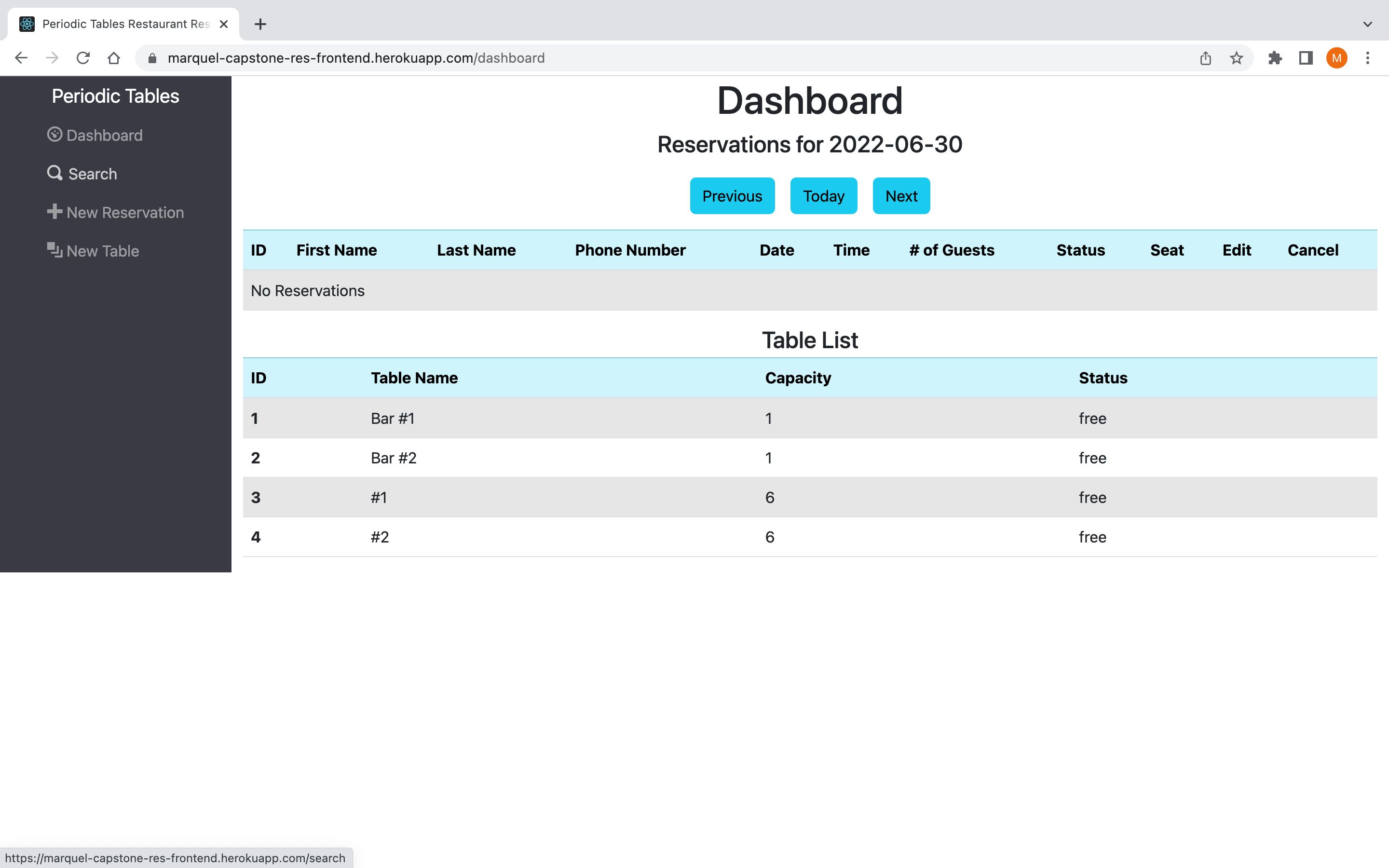This screenshot has height=868, width=1389.
Task: Click the Cancel column header
Action: [x=1313, y=250]
